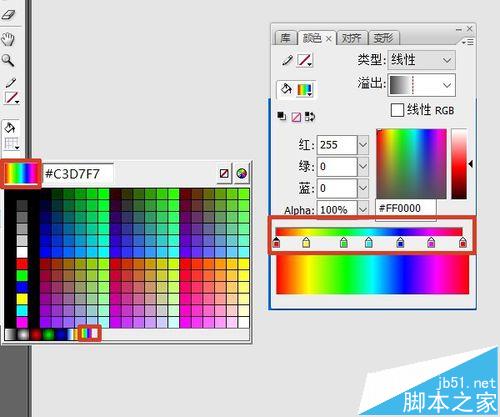Open the toolbar stroke color swatch
500x417 pixels.
pyautogui.click(x=12, y=98)
